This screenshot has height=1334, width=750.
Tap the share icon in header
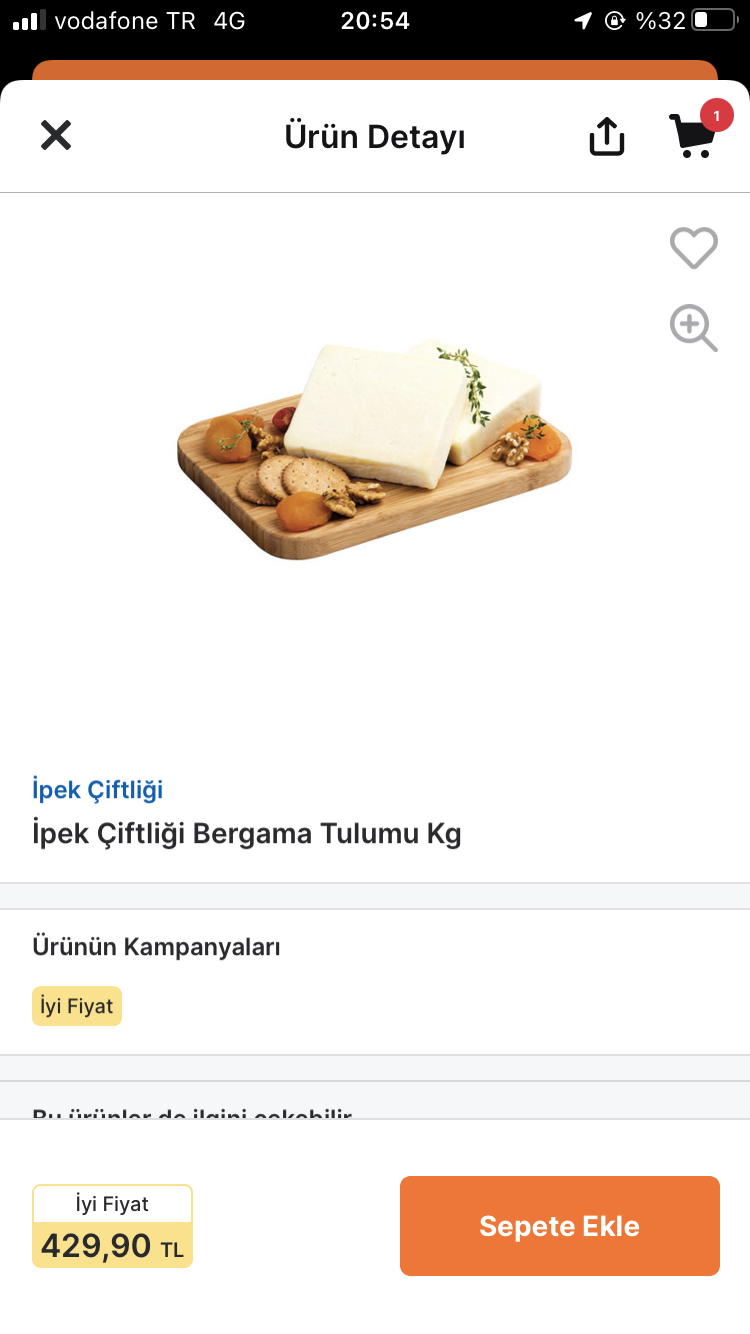[607, 136]
